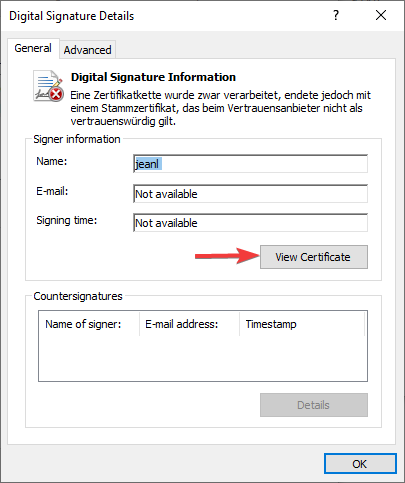The height and width of the screenshot is (483, 405).
Task: Click the E-mail Not available field
Action: click(250, 194)
